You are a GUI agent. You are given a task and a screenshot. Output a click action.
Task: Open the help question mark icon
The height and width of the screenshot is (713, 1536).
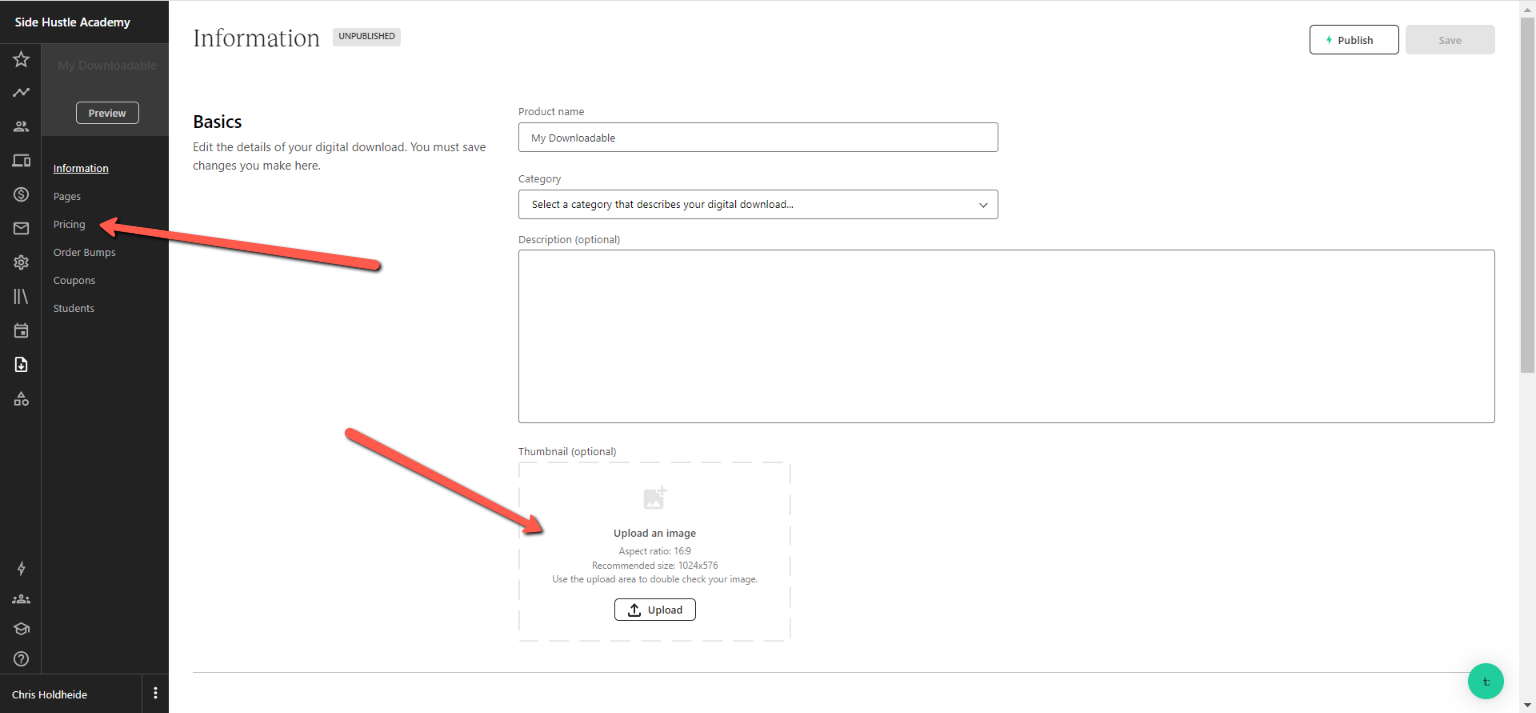pos(20,659)
